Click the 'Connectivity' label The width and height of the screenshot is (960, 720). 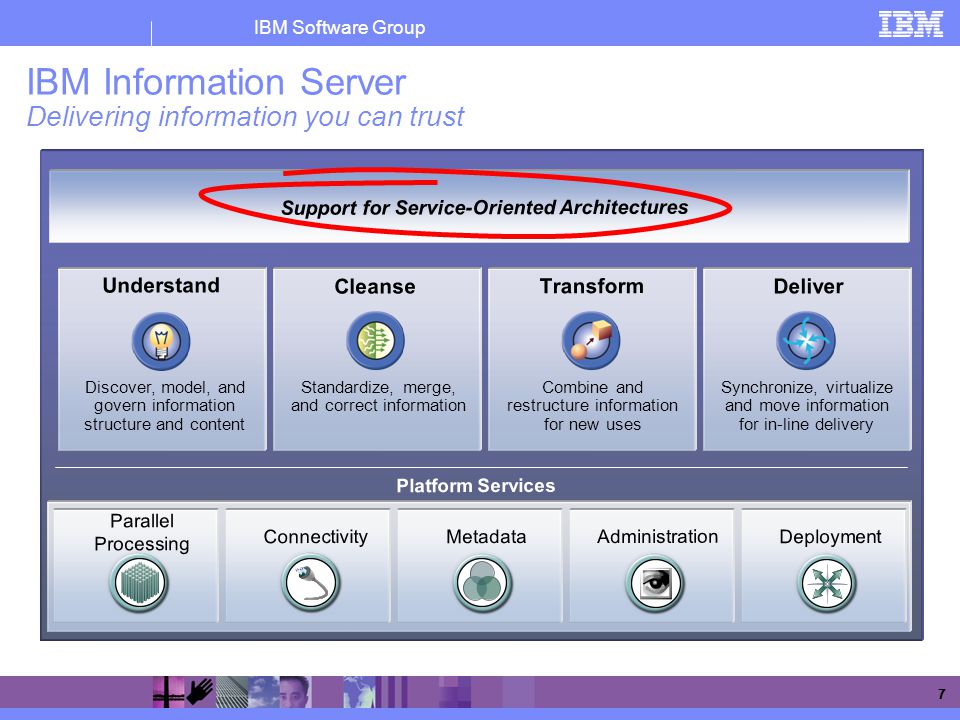[315, 537]
